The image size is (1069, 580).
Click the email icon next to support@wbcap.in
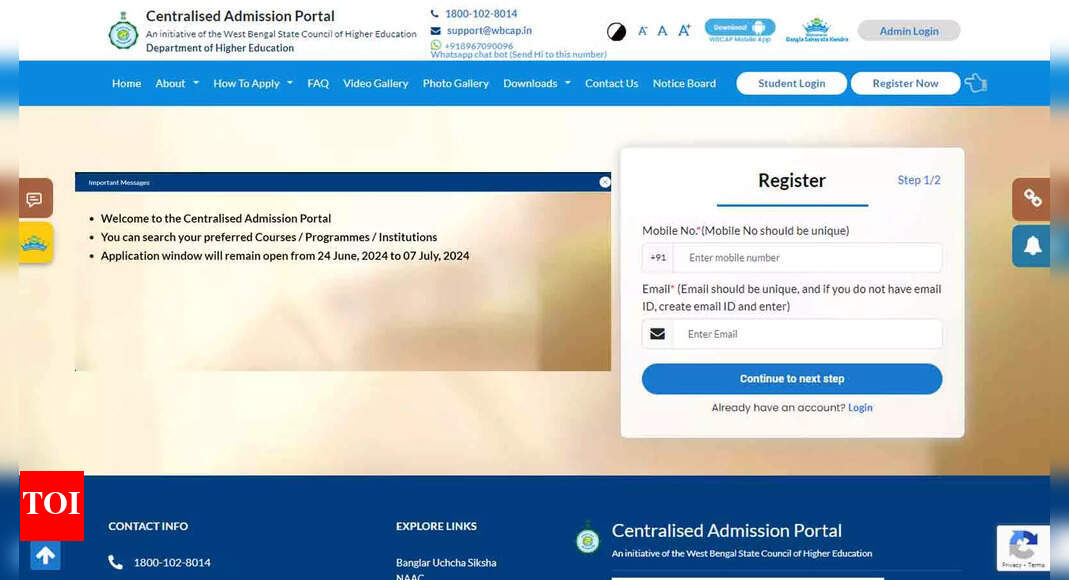435,30
